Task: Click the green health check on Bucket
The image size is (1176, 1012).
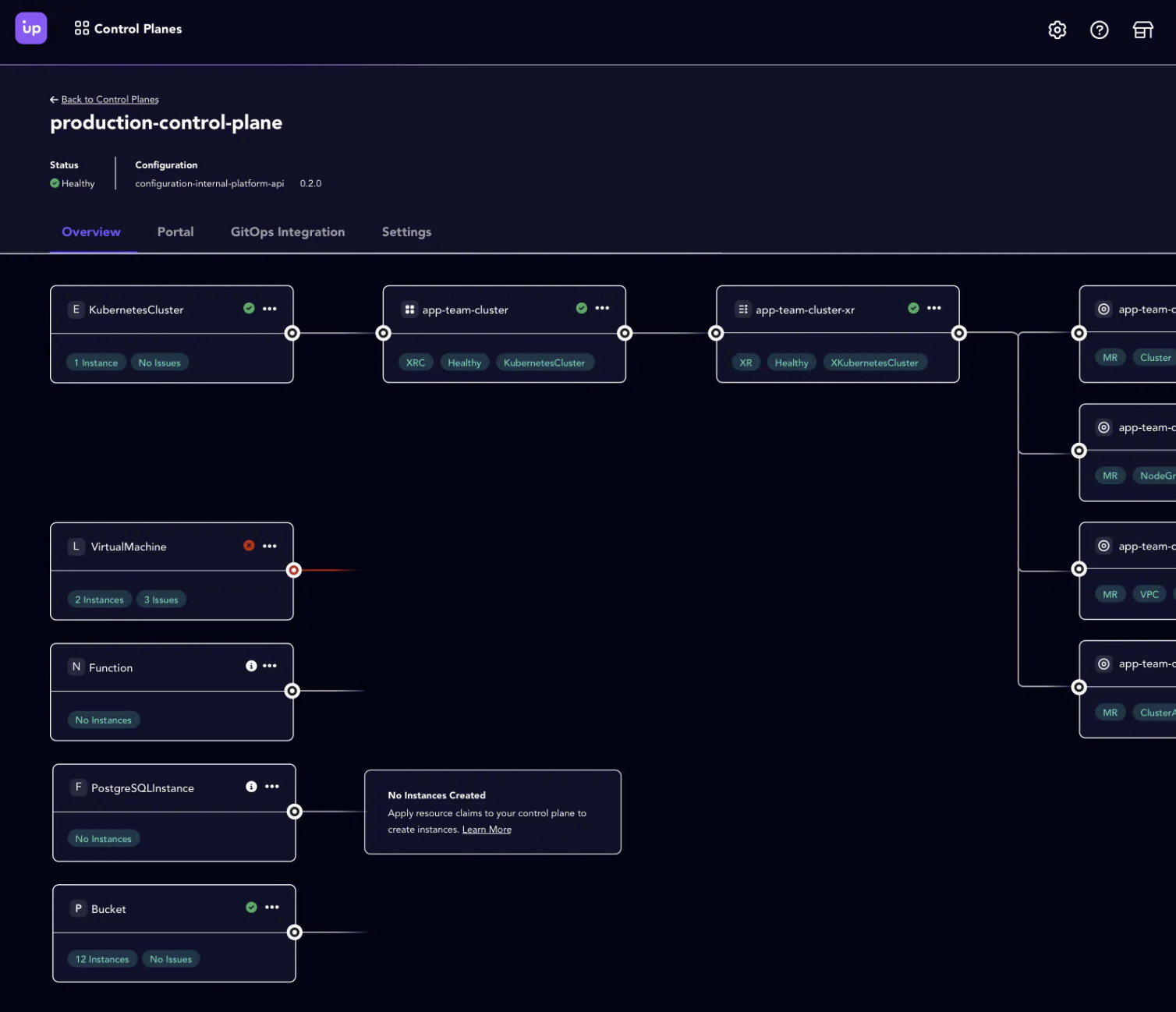Action: tap(251, 908)
